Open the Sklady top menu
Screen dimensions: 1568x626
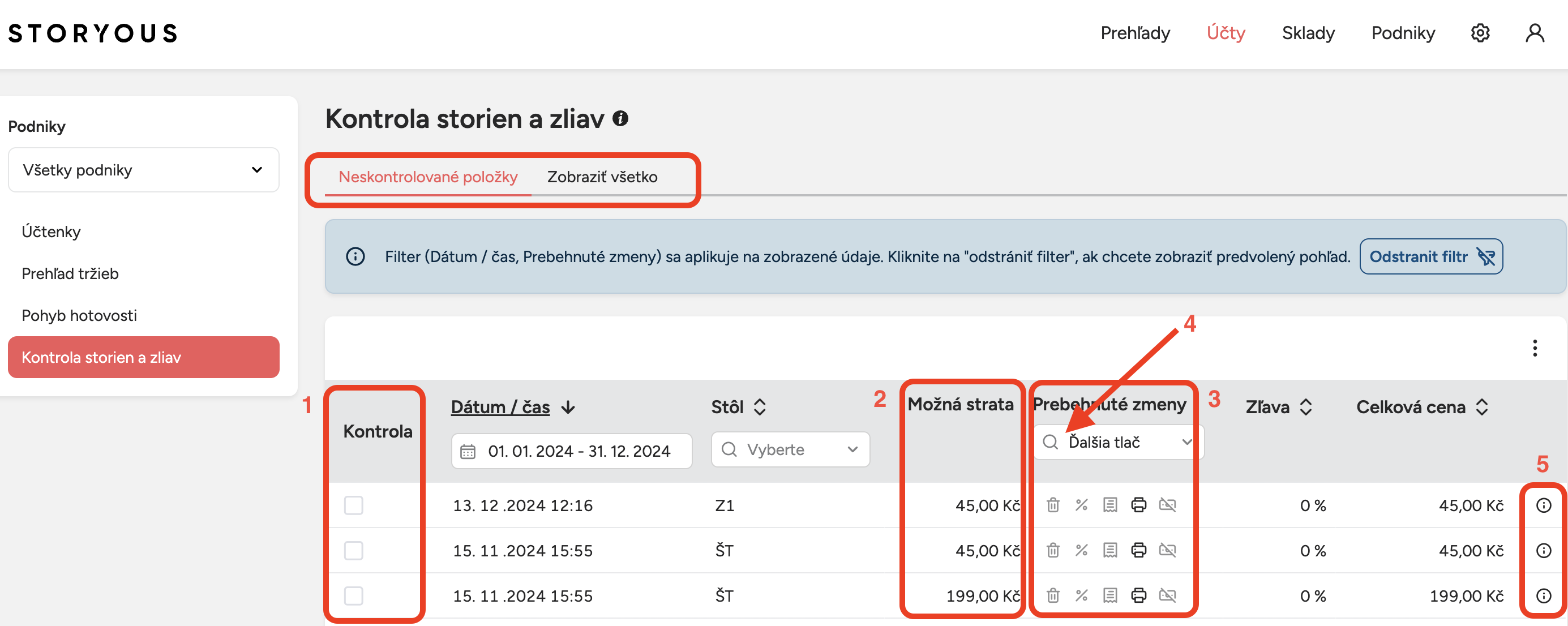(1308, 33)
